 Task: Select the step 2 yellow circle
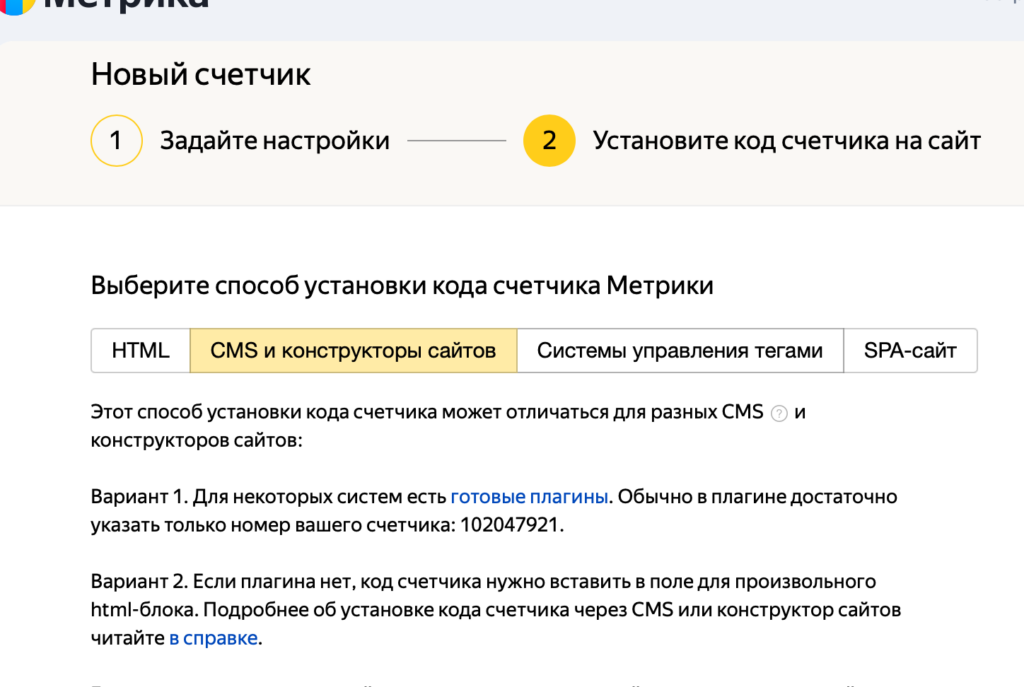pyautogui.click(x=549, y=140)
